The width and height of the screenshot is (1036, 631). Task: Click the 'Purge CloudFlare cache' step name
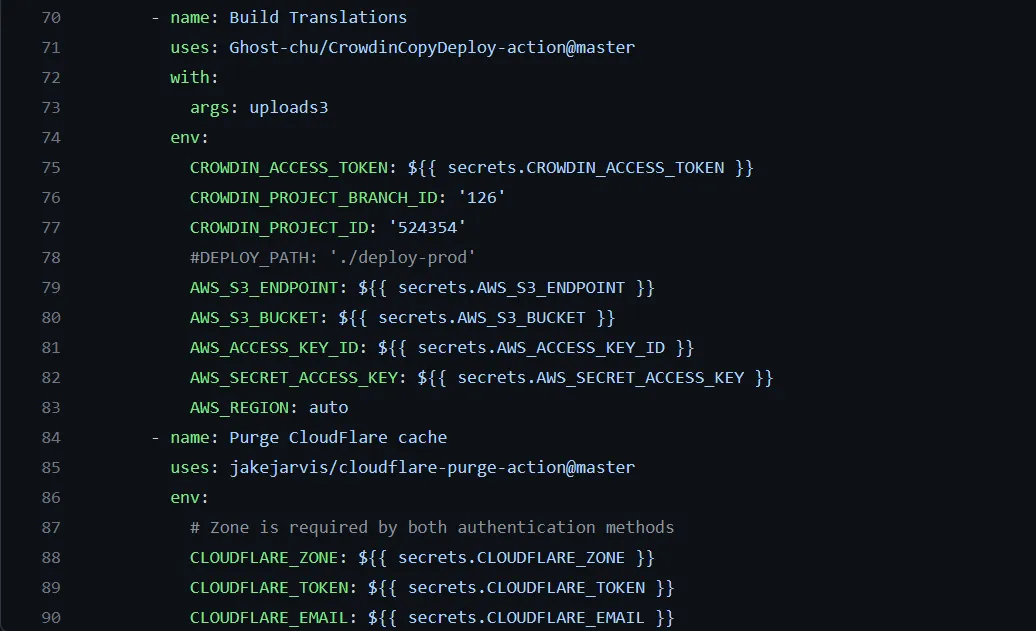337,437
